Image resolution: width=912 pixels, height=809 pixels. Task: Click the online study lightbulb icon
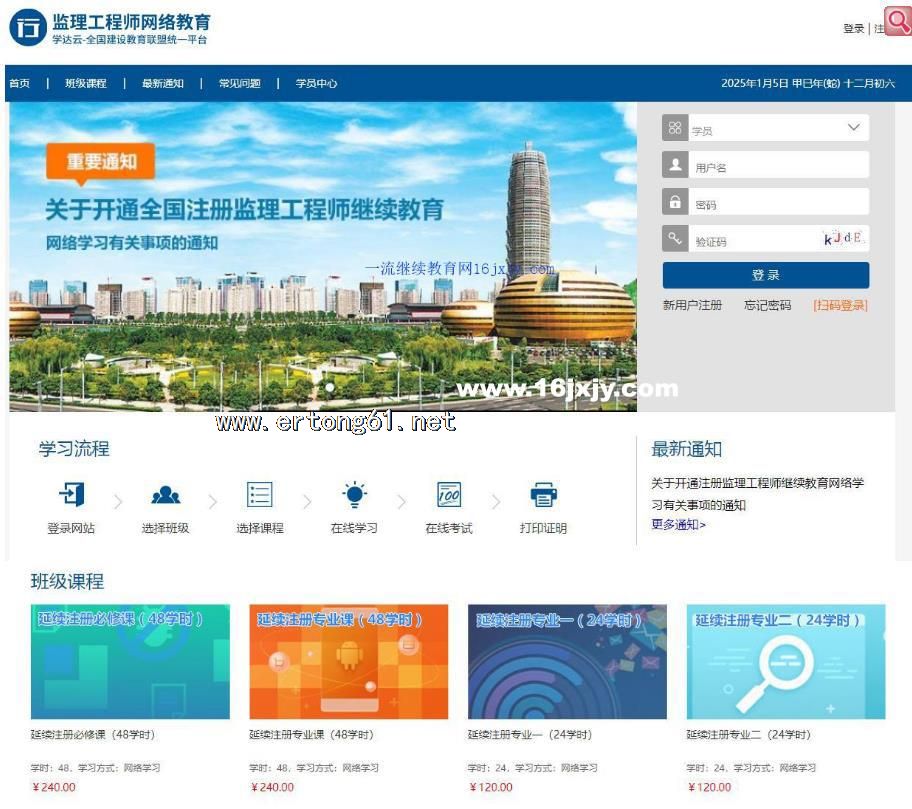click(x=354, y=494)
